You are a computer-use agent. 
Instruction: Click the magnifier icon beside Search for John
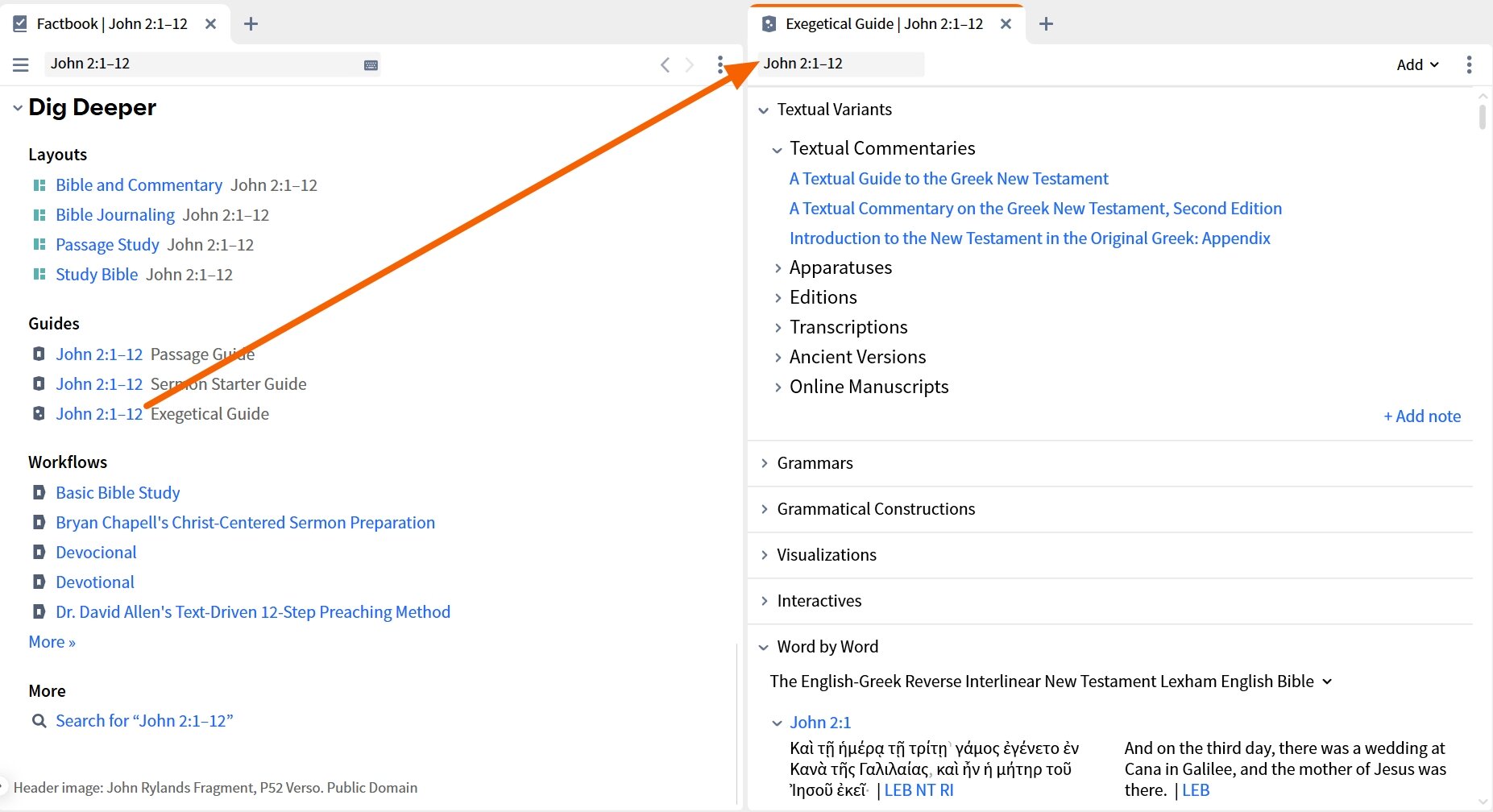click(39, 721)
